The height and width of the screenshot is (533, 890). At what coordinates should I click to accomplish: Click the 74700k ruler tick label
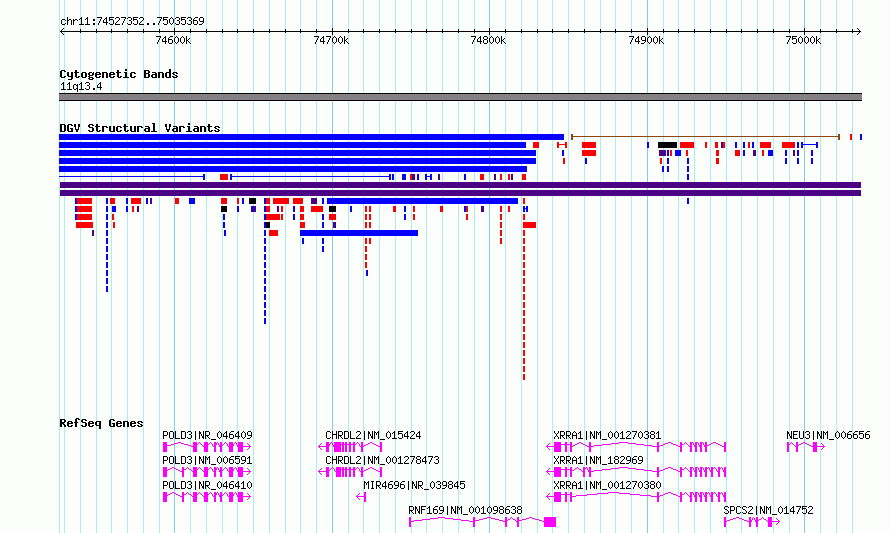(x=331, y=41)
